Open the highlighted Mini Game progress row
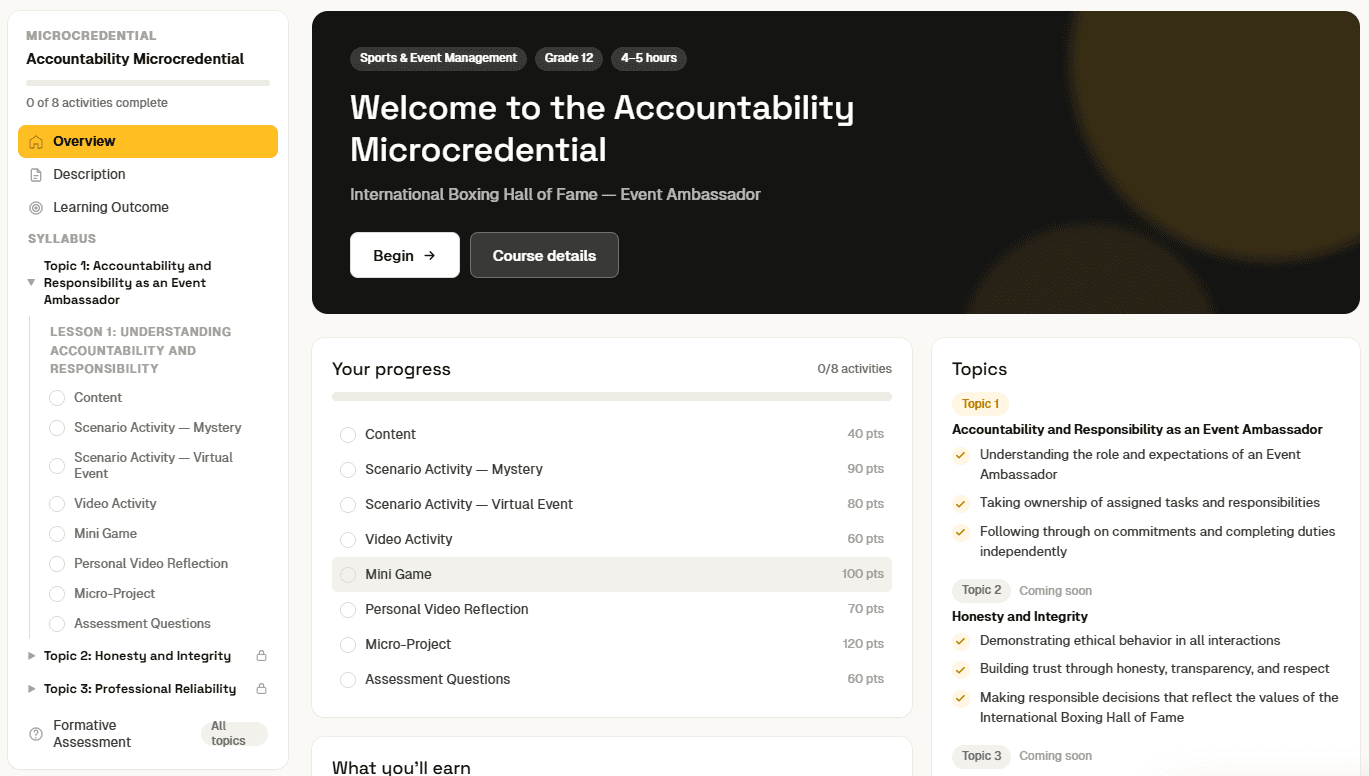Screen dimensions: 1369x776 (612, 574)
